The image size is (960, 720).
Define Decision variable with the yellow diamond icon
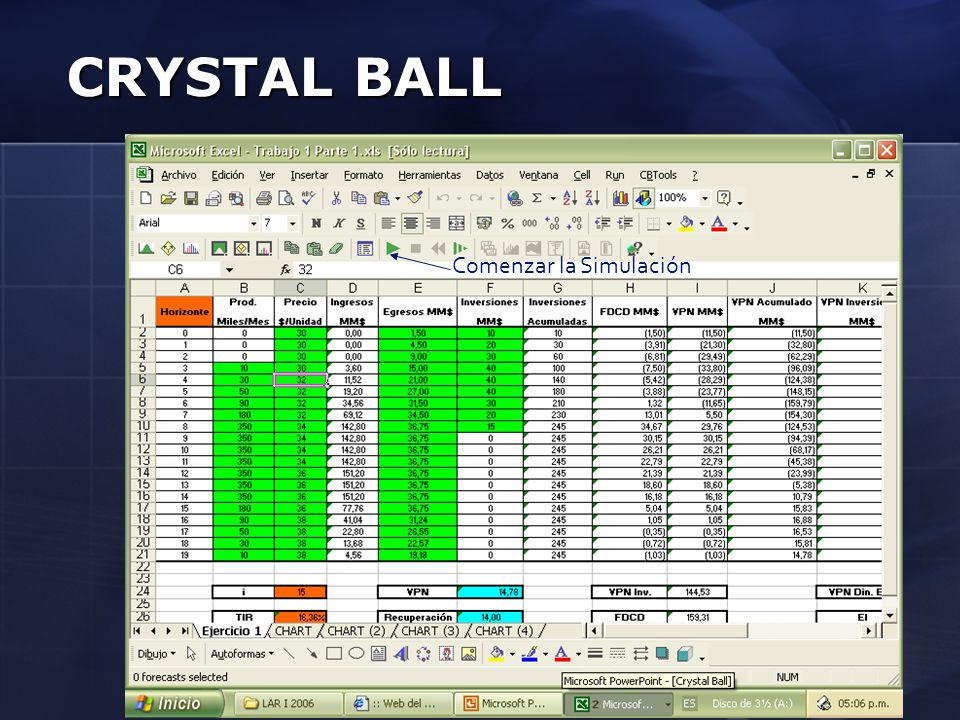pyautogui.click(x=168, y=249)
